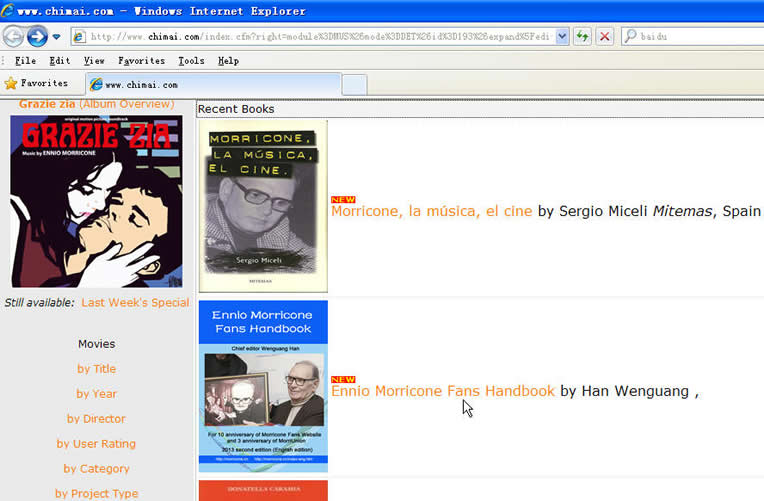This screenshot has height=501, width=764.
Task: Click the address bar URL field
Action: (320, 37)
